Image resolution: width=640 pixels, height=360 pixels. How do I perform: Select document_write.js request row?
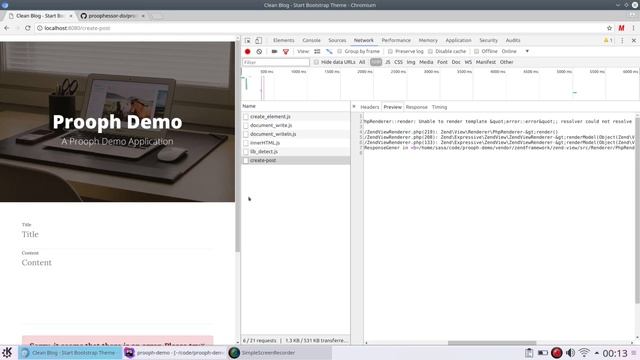[x=296, y=125]
